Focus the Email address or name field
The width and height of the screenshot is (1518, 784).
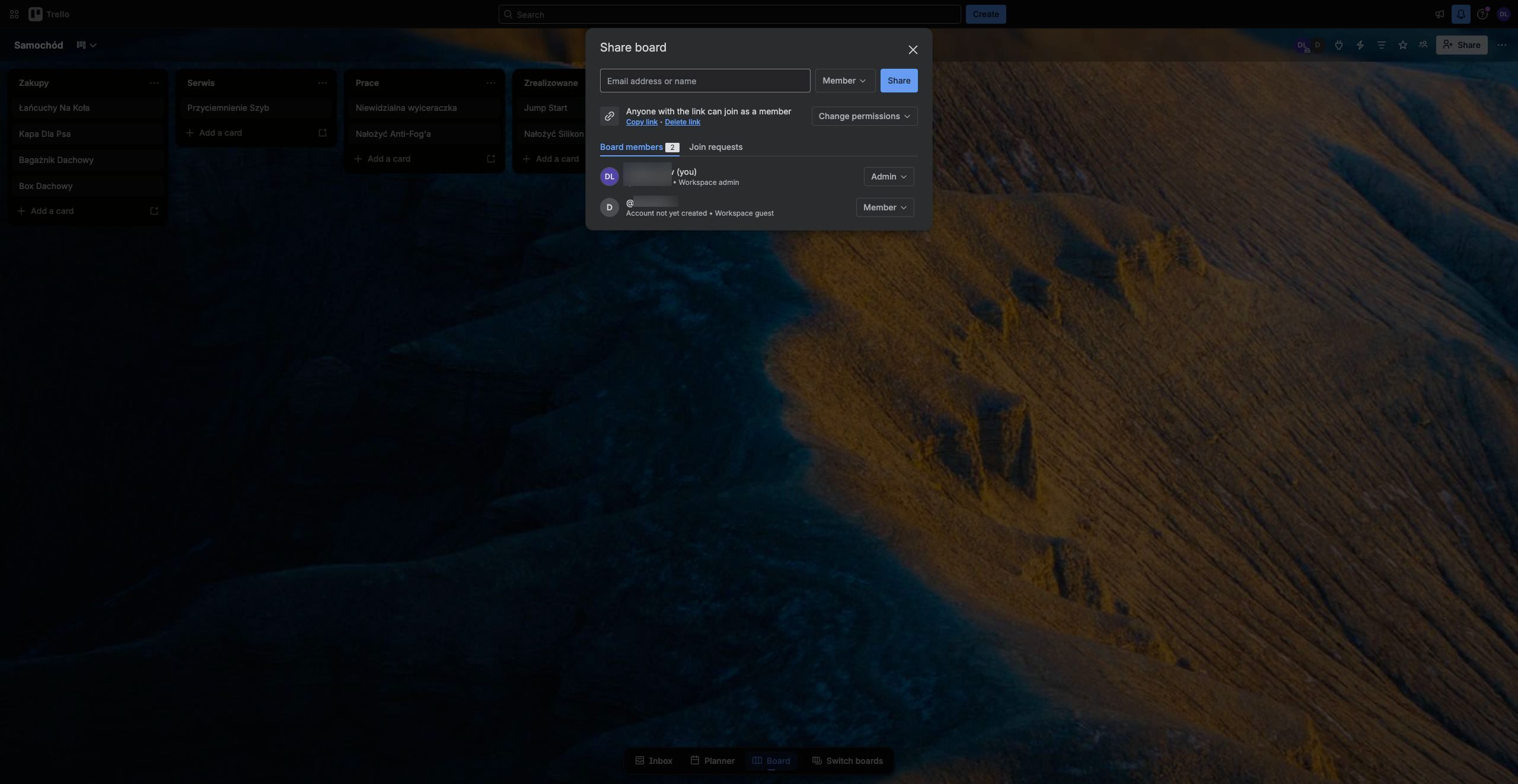tap(705, 81)
